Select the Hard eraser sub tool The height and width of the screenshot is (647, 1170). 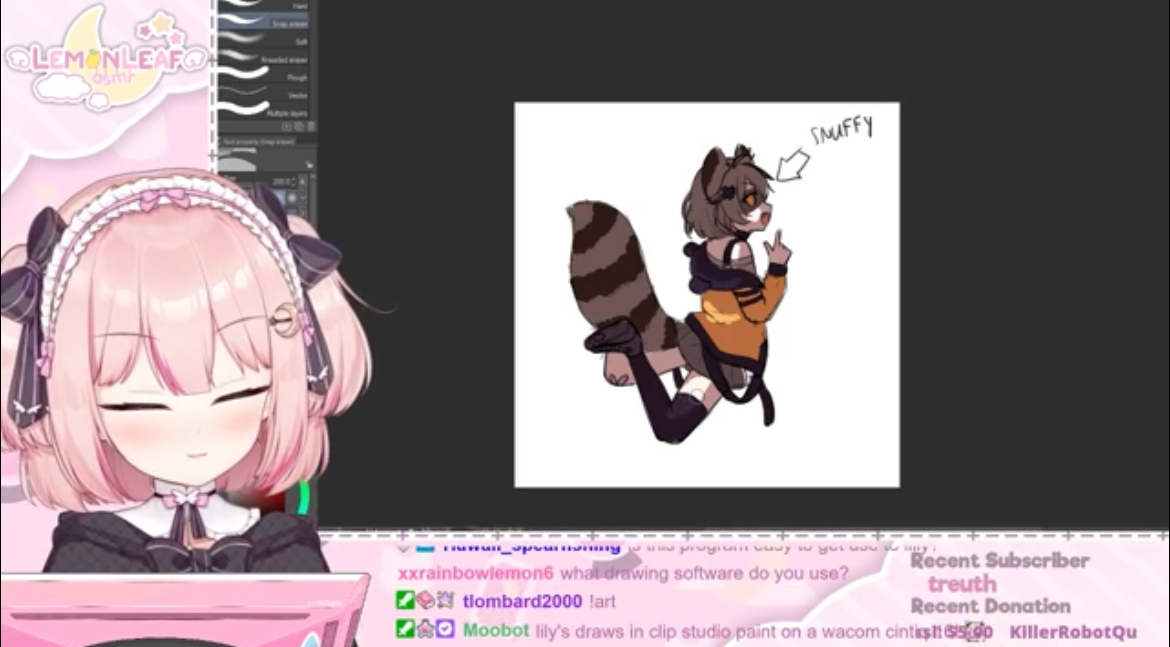tap(264, 5)
